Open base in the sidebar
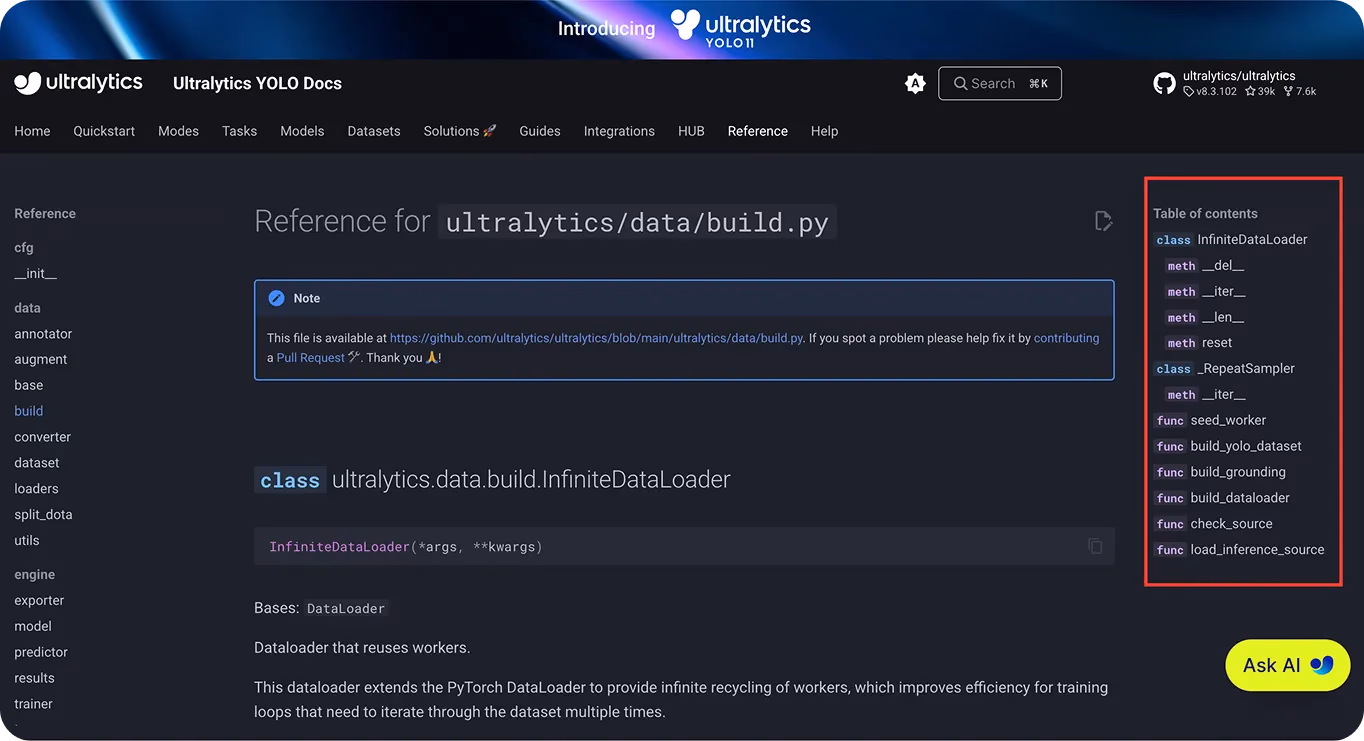Screen dimensions: 1364x741 point(29,386)
